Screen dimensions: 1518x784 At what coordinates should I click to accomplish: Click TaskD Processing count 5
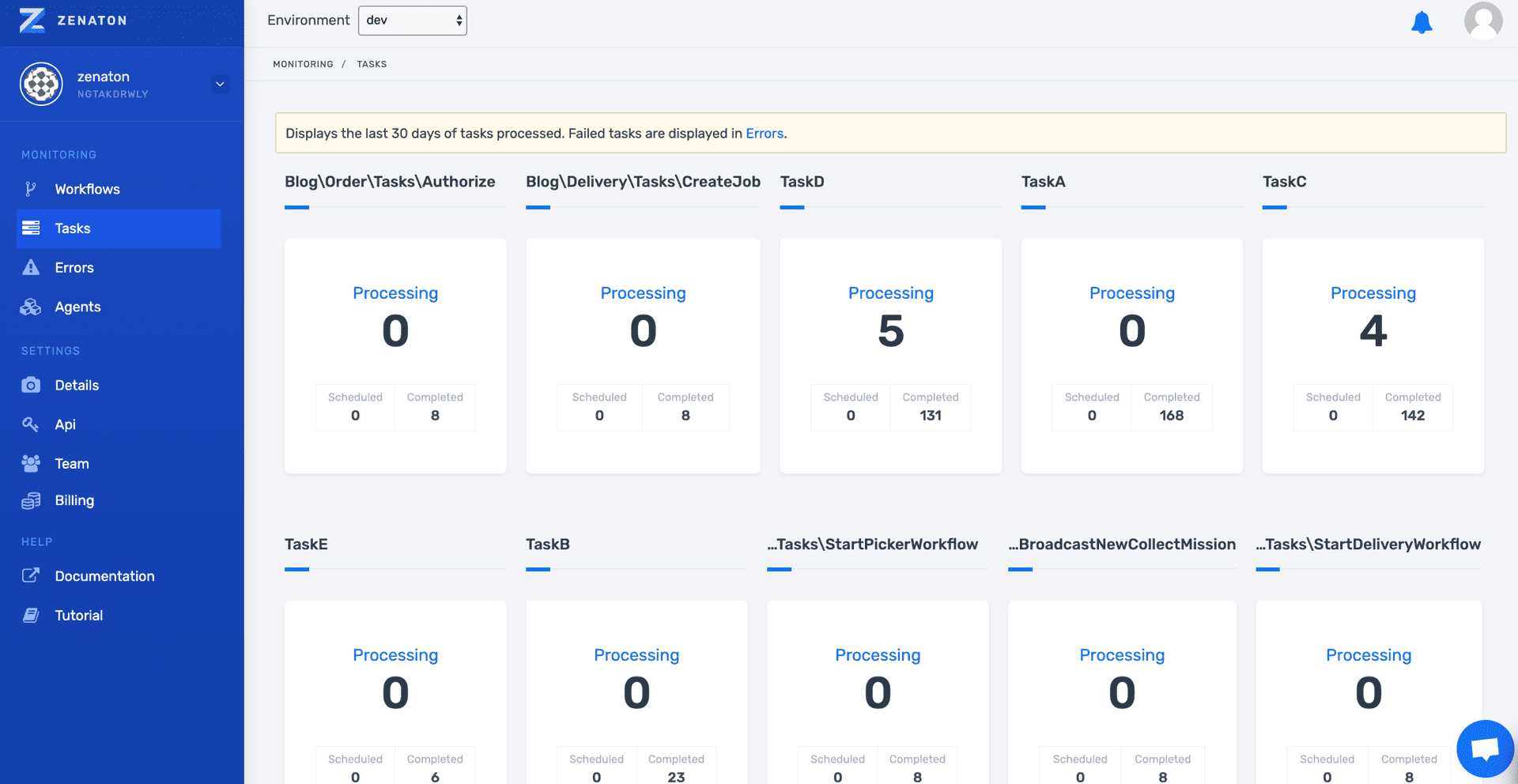[891, 330]
